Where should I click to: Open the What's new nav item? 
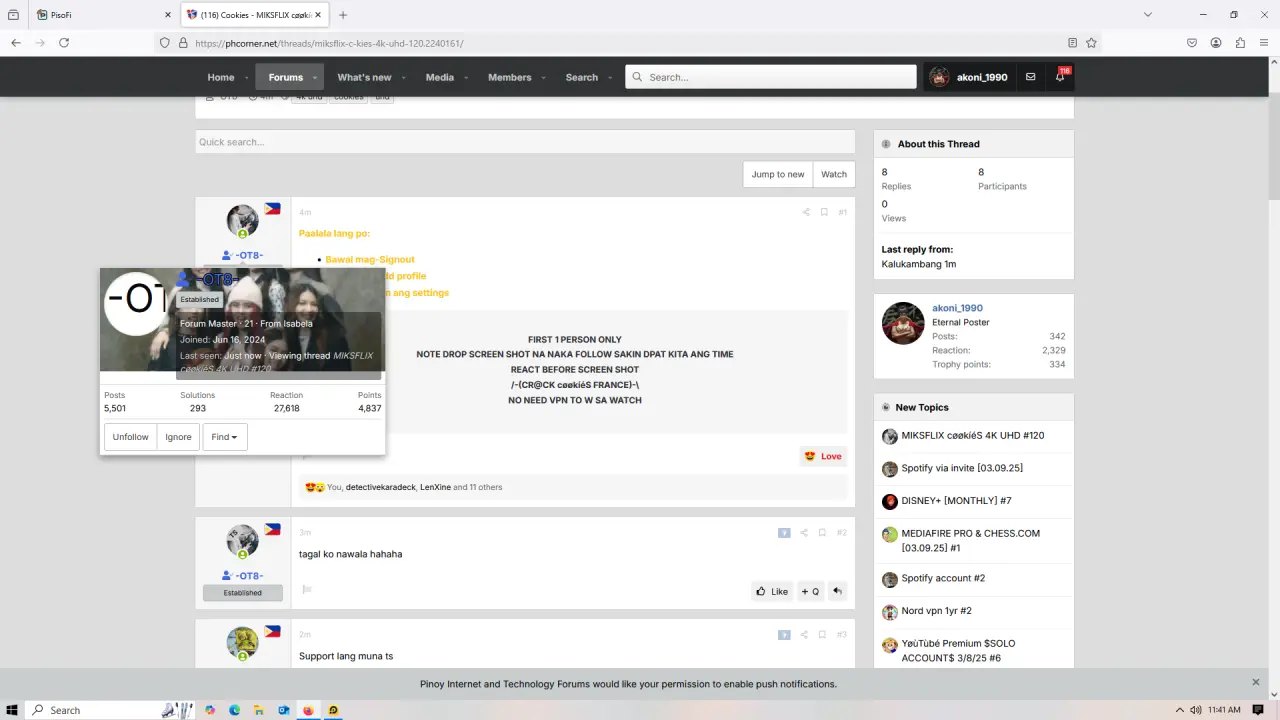coord(364,77)
